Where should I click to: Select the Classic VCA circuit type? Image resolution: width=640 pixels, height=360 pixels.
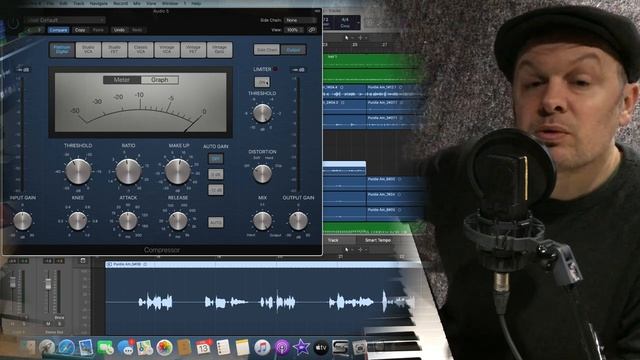tap(140, 50)
